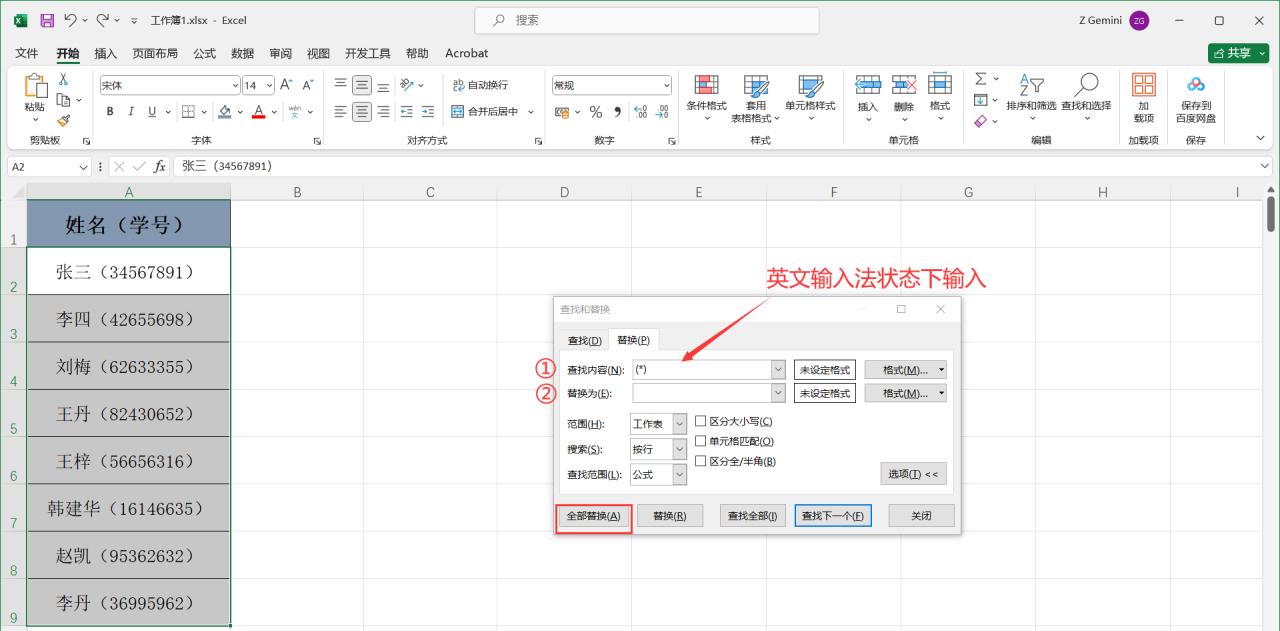
Task: Open the font name dropdown (宋体)
Action: click(x=236, y=85)
